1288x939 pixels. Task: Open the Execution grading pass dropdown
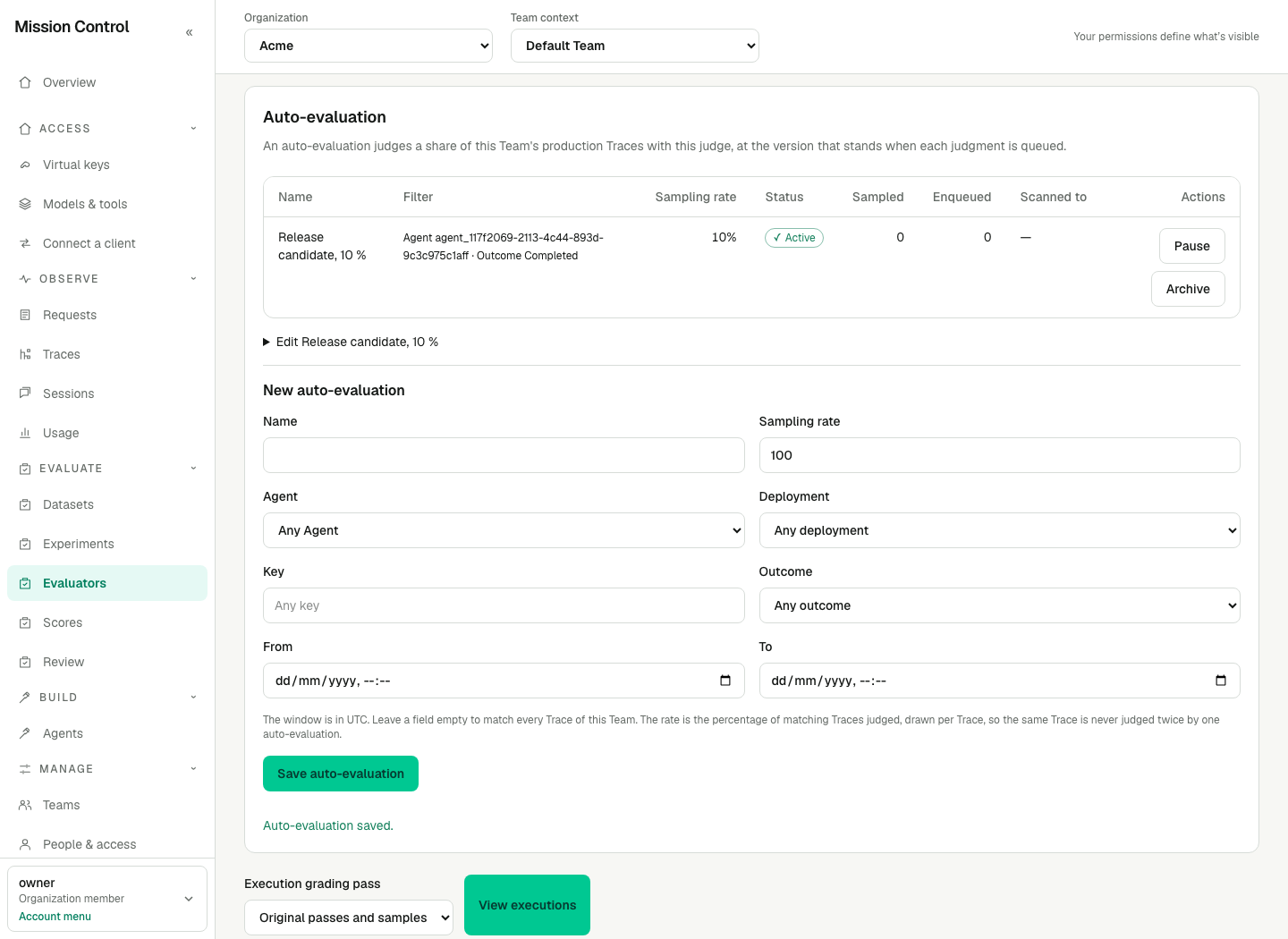point(349,918)
